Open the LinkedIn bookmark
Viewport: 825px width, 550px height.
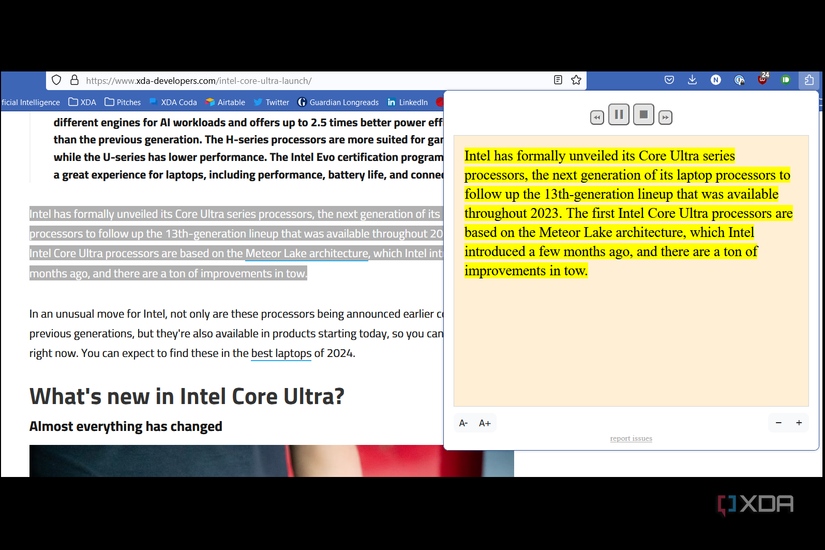point(408,102)
